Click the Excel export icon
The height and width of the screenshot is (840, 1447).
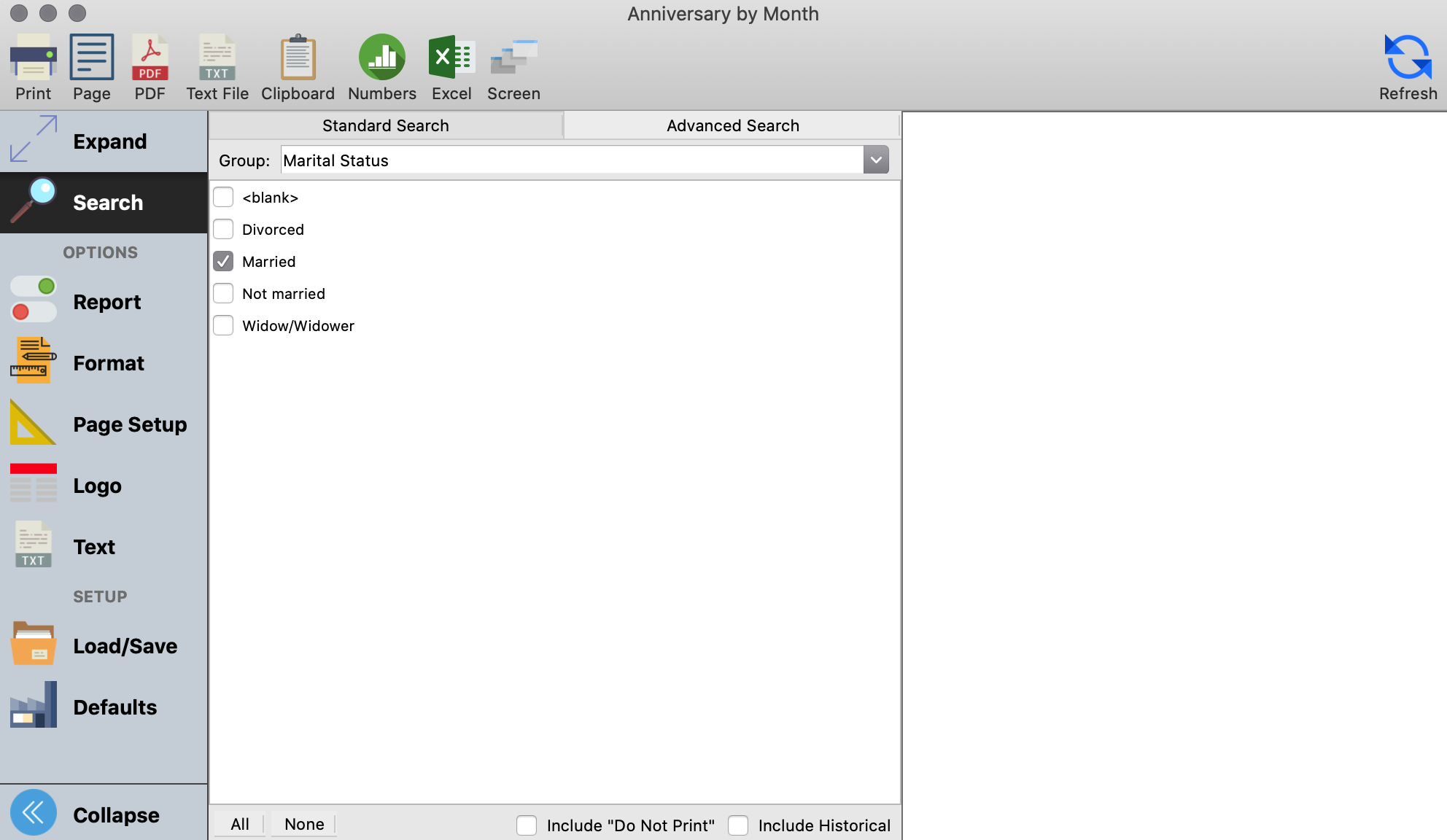point(451,58)
